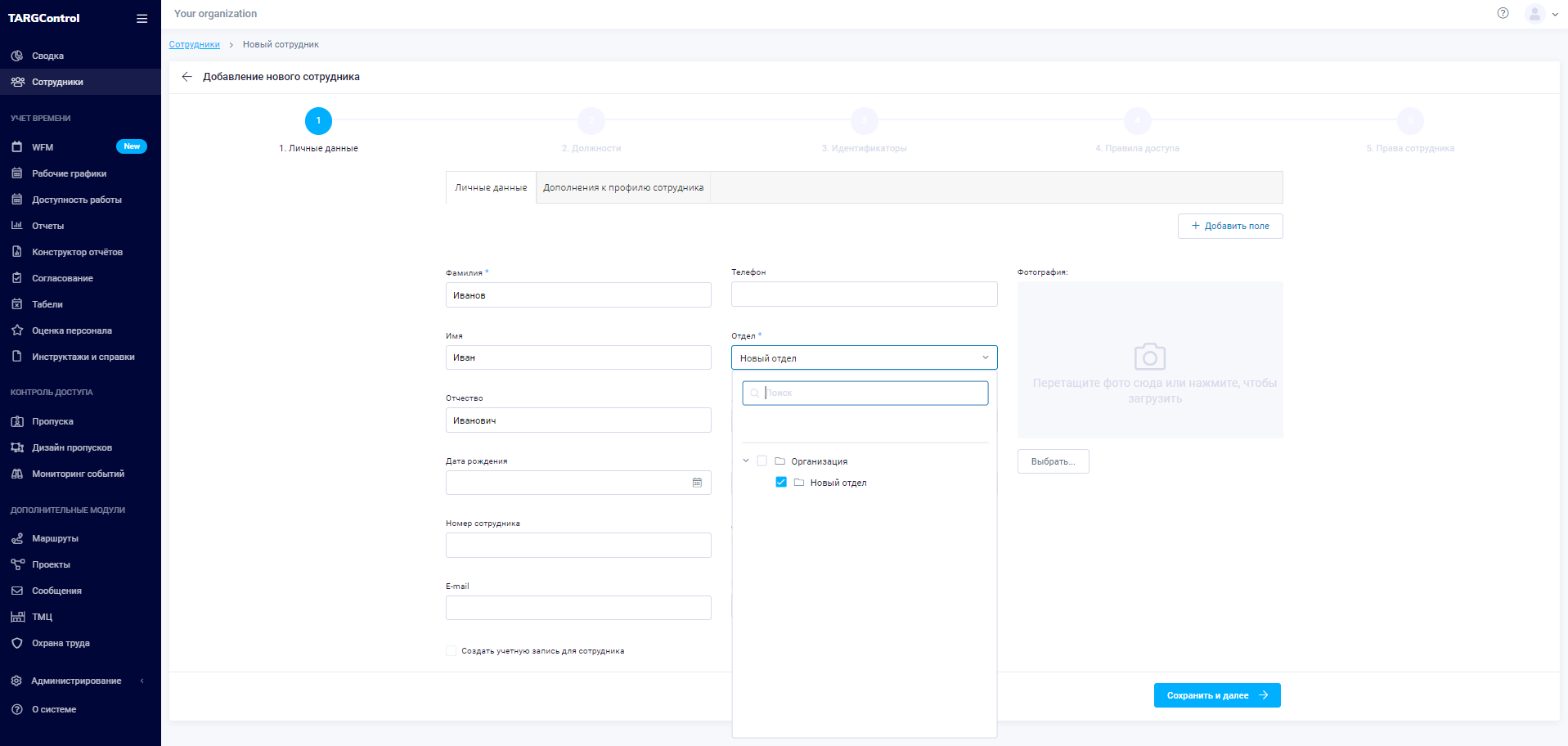Open Маршруты icon
The height and width of the screenshot is (746, 1568).
[x=17, y=538]
